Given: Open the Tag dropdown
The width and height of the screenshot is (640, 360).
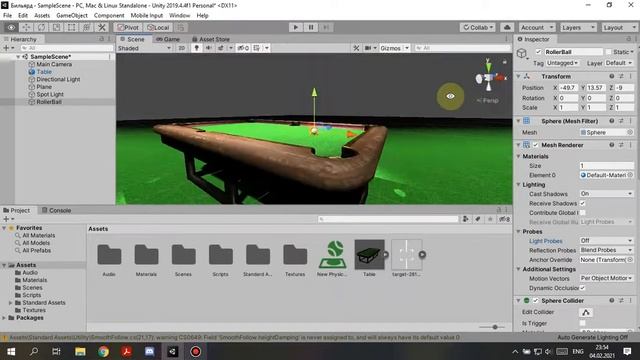Looking at the screenshot, I should (562, 63).
